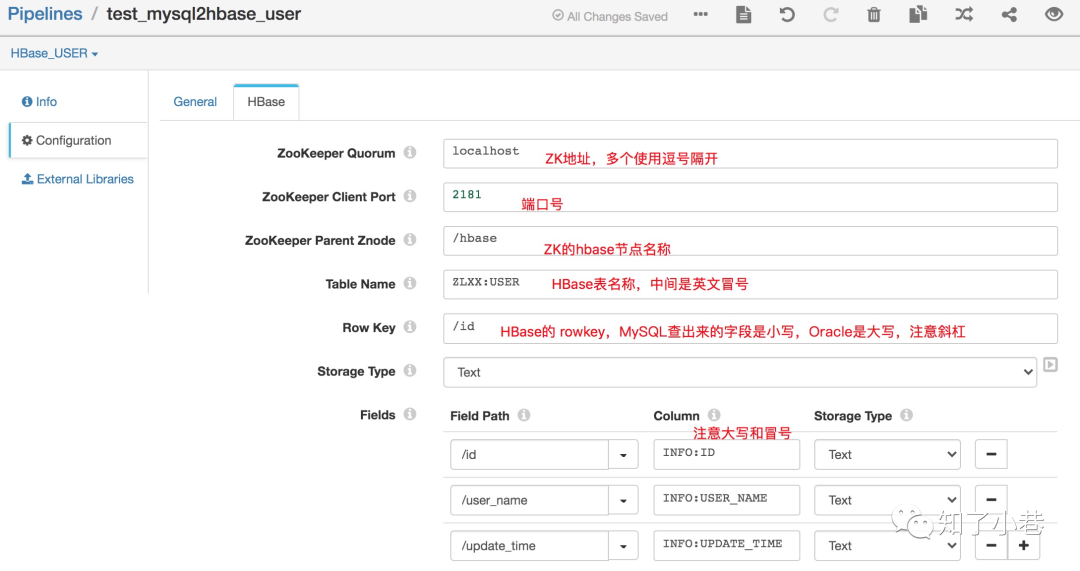Image resolution: width=1080 pixels, height=571 pixels.
Task: Go to Pipelines breadcrumb link
Action: click(45, 14)
